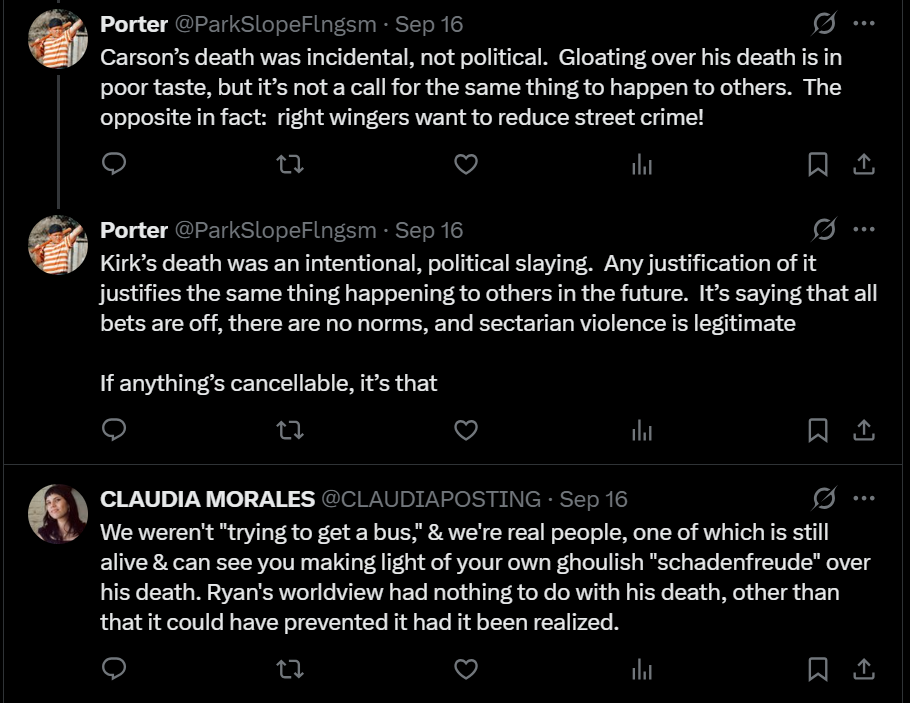Bookmark Claudia Morales's tweet
The height and width of the screenshot is (703, 910).
coord(817,667)
